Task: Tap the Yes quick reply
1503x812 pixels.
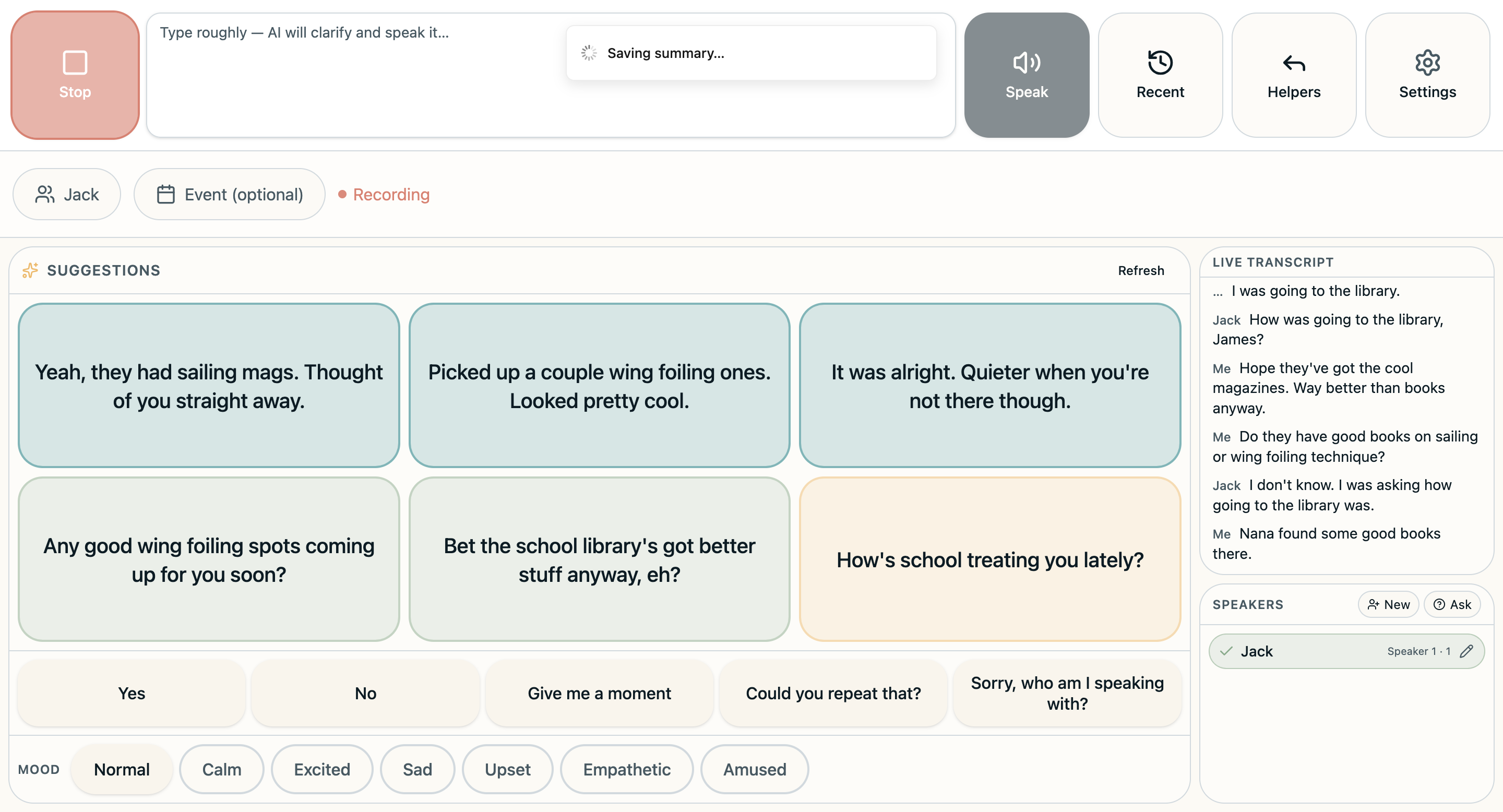Action: coord(132,693)
